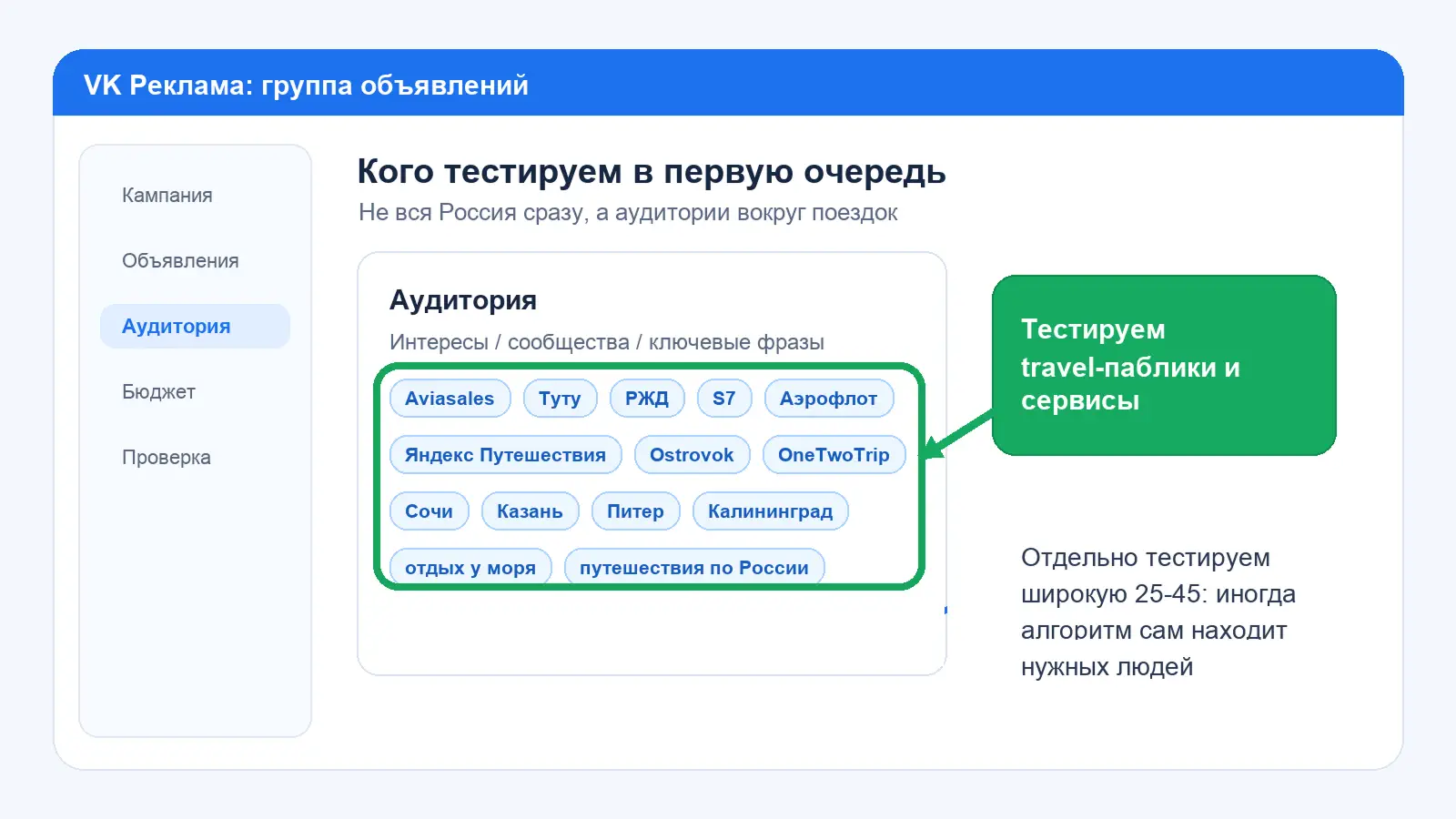Viewport: 1456px width, 819px height.
Task: Click the Аудитория card heading
Action: (x=463, y=300)
